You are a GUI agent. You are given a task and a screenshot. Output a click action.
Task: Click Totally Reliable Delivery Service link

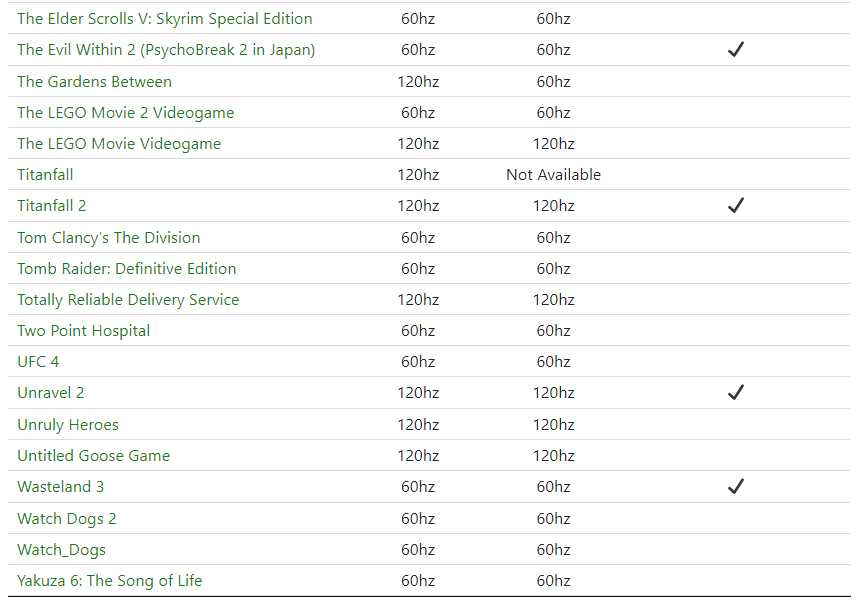[x=128, y=300]
